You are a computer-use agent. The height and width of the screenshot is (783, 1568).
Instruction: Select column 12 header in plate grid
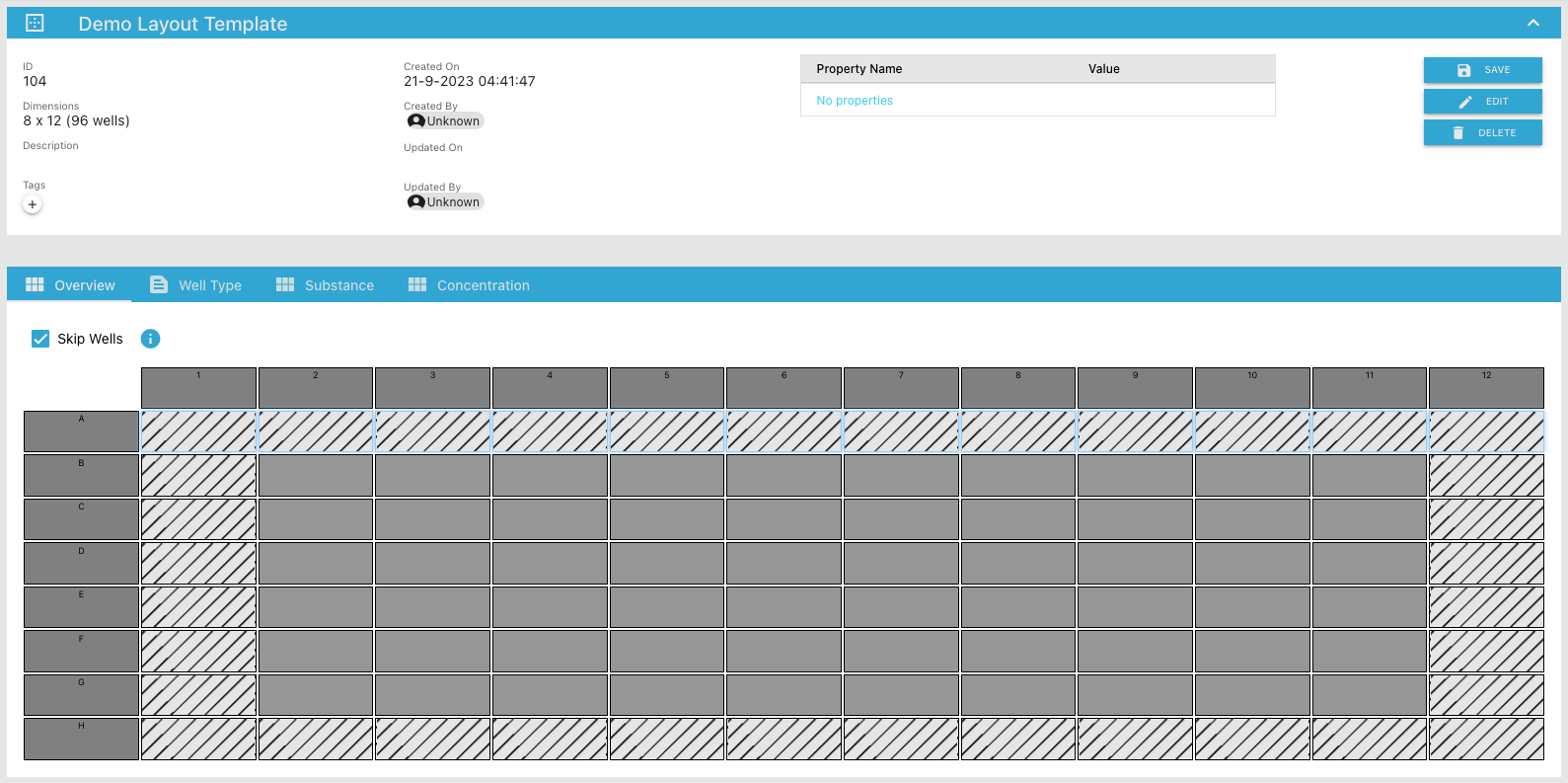tap(1486, 388)
